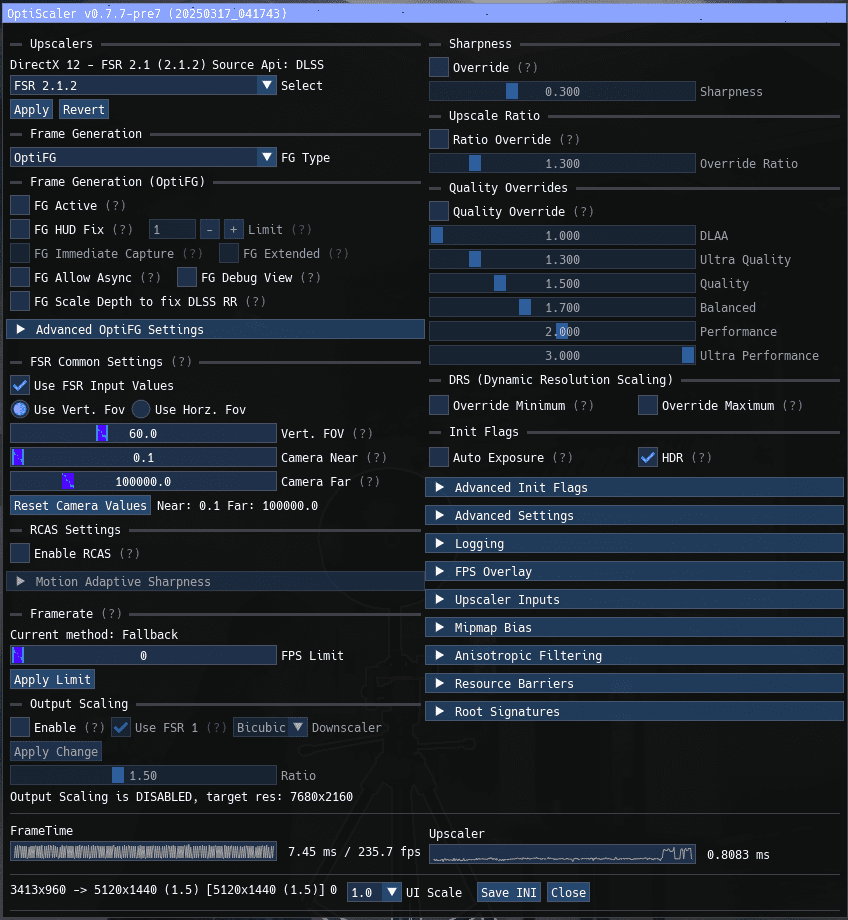Toggle Use FSR 1 checkbox
Image resolution: width=848 pixels, height=920 pixels.
coord(121,727)
